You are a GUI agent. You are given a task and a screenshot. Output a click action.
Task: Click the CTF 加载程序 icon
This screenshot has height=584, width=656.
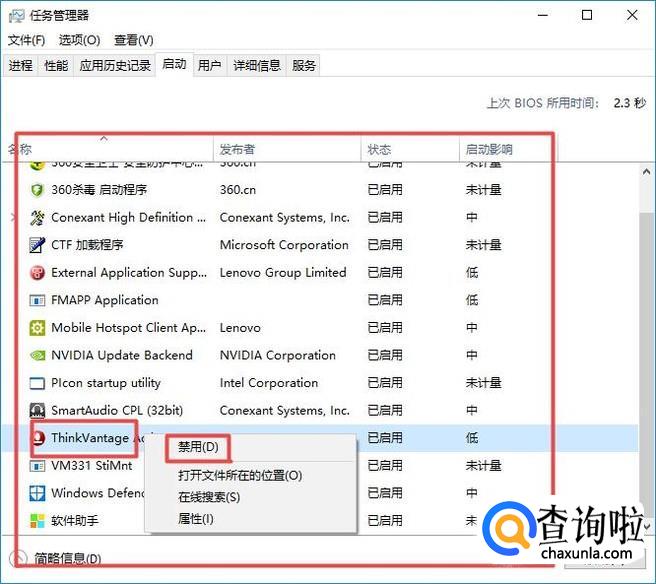(x=37, y=245)
